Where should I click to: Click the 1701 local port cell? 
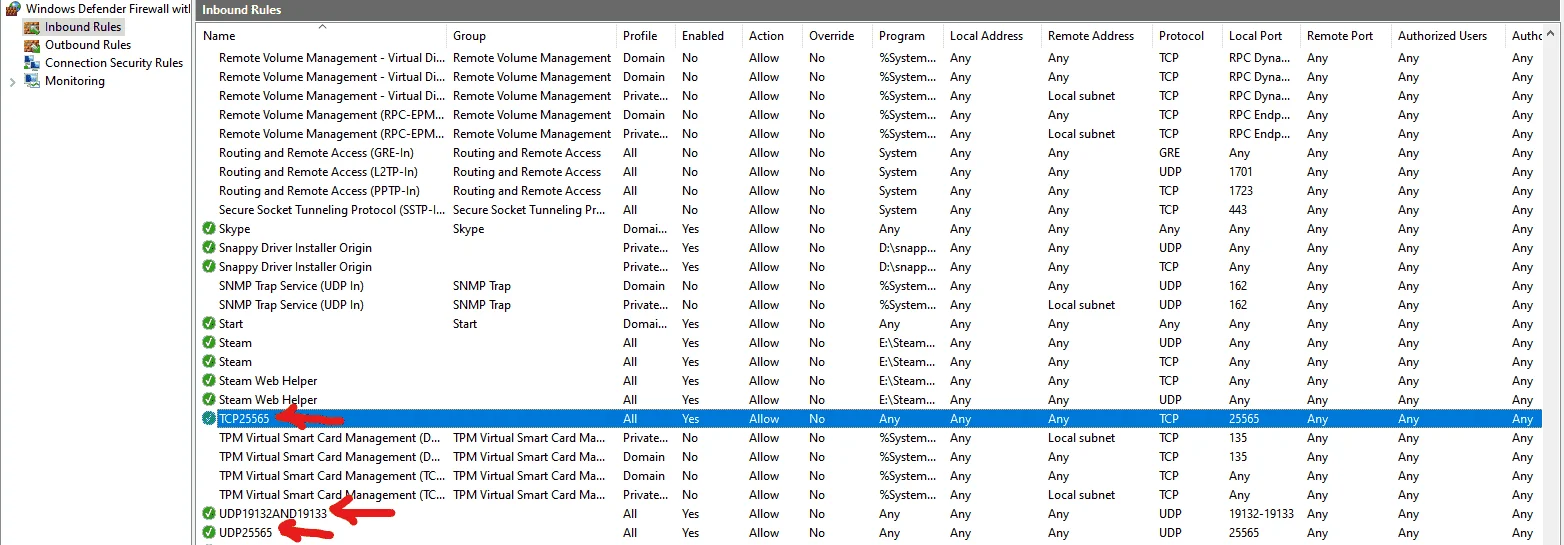coord(1241,172)
